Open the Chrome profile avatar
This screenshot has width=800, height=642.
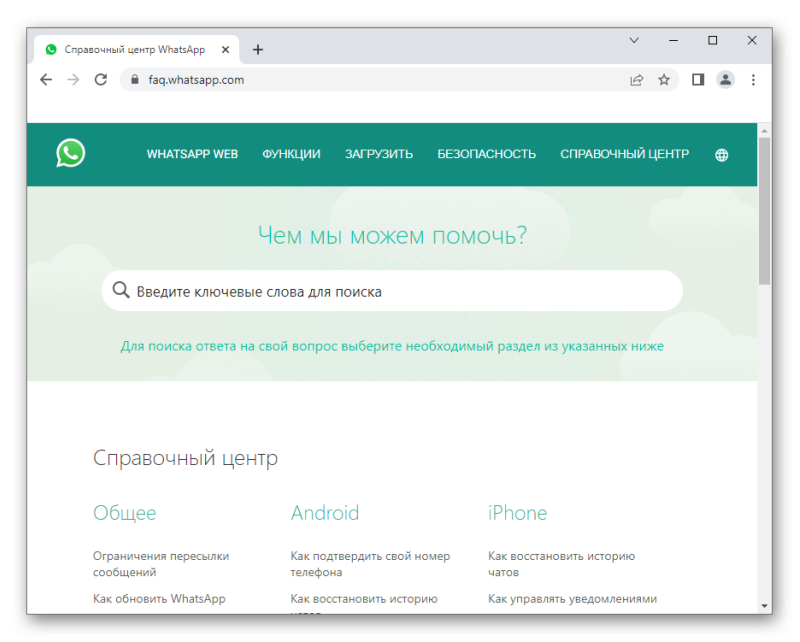tap(725, 80)
